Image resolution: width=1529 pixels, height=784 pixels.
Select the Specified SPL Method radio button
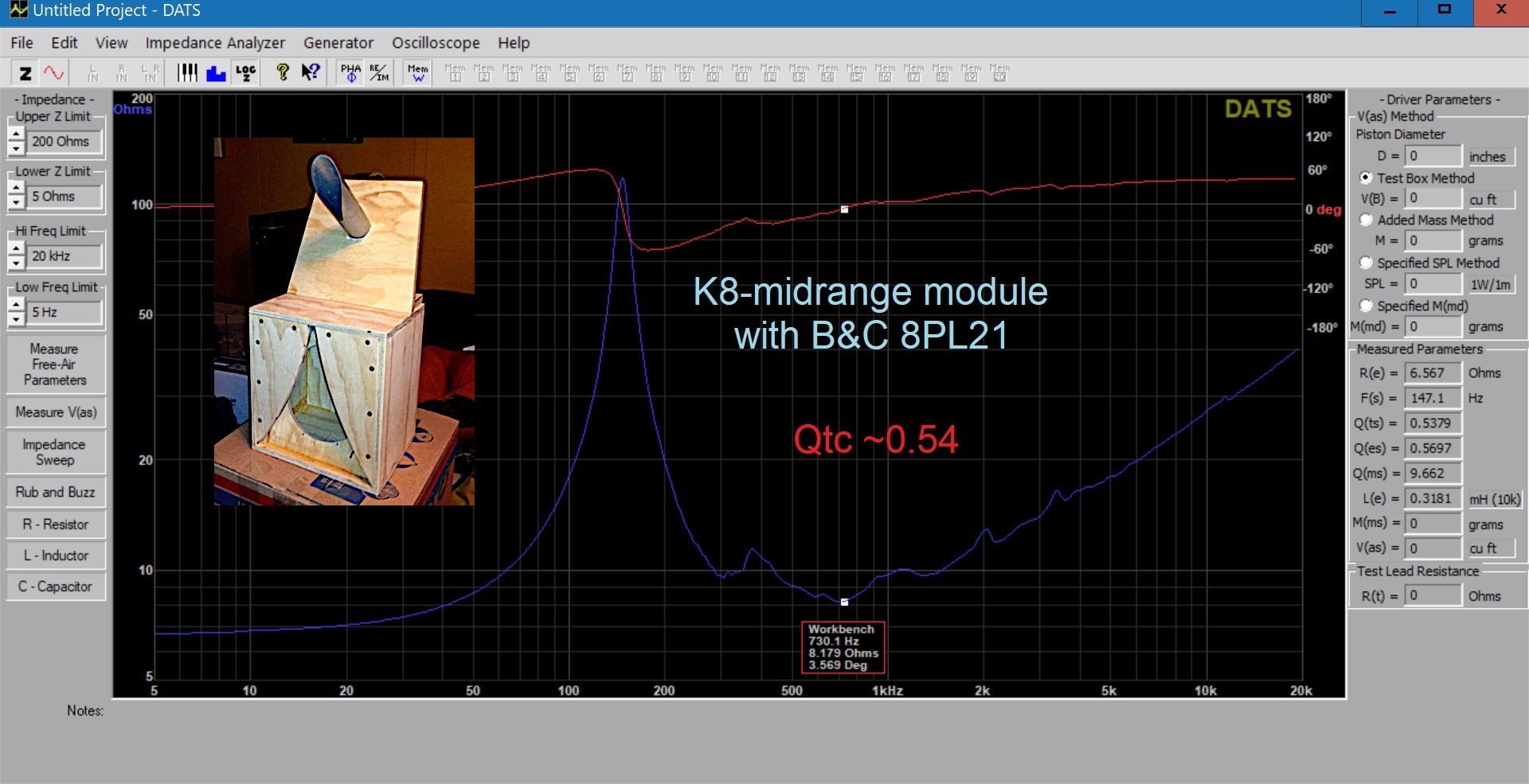click(1366, 262)
